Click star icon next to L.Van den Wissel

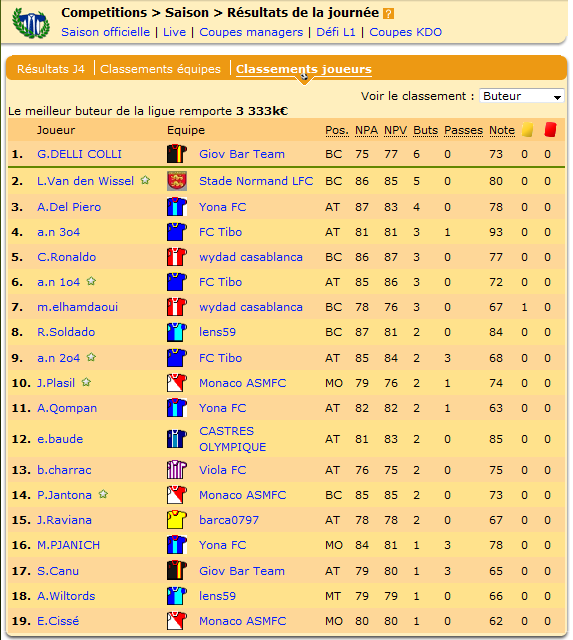(x=145, y=180)
